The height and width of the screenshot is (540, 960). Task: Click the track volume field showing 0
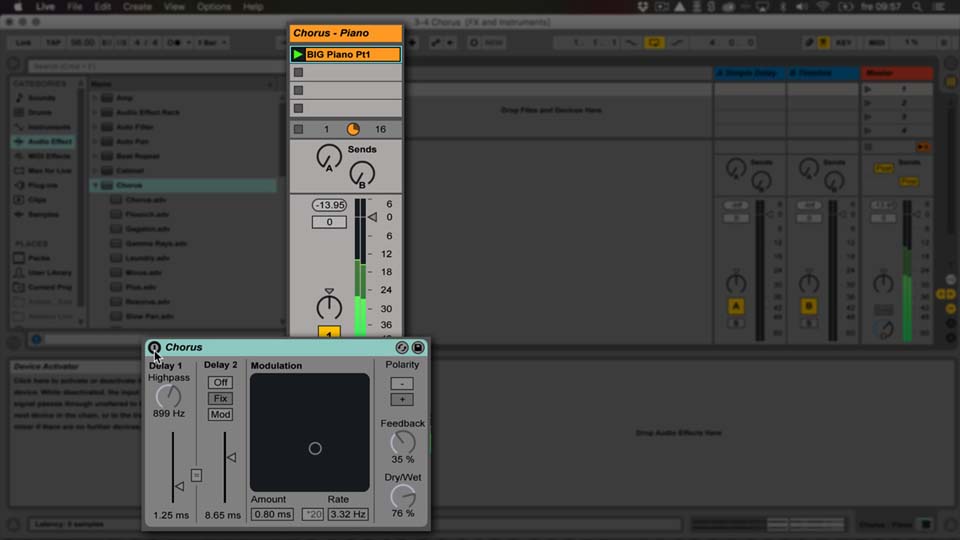(329, 222)
